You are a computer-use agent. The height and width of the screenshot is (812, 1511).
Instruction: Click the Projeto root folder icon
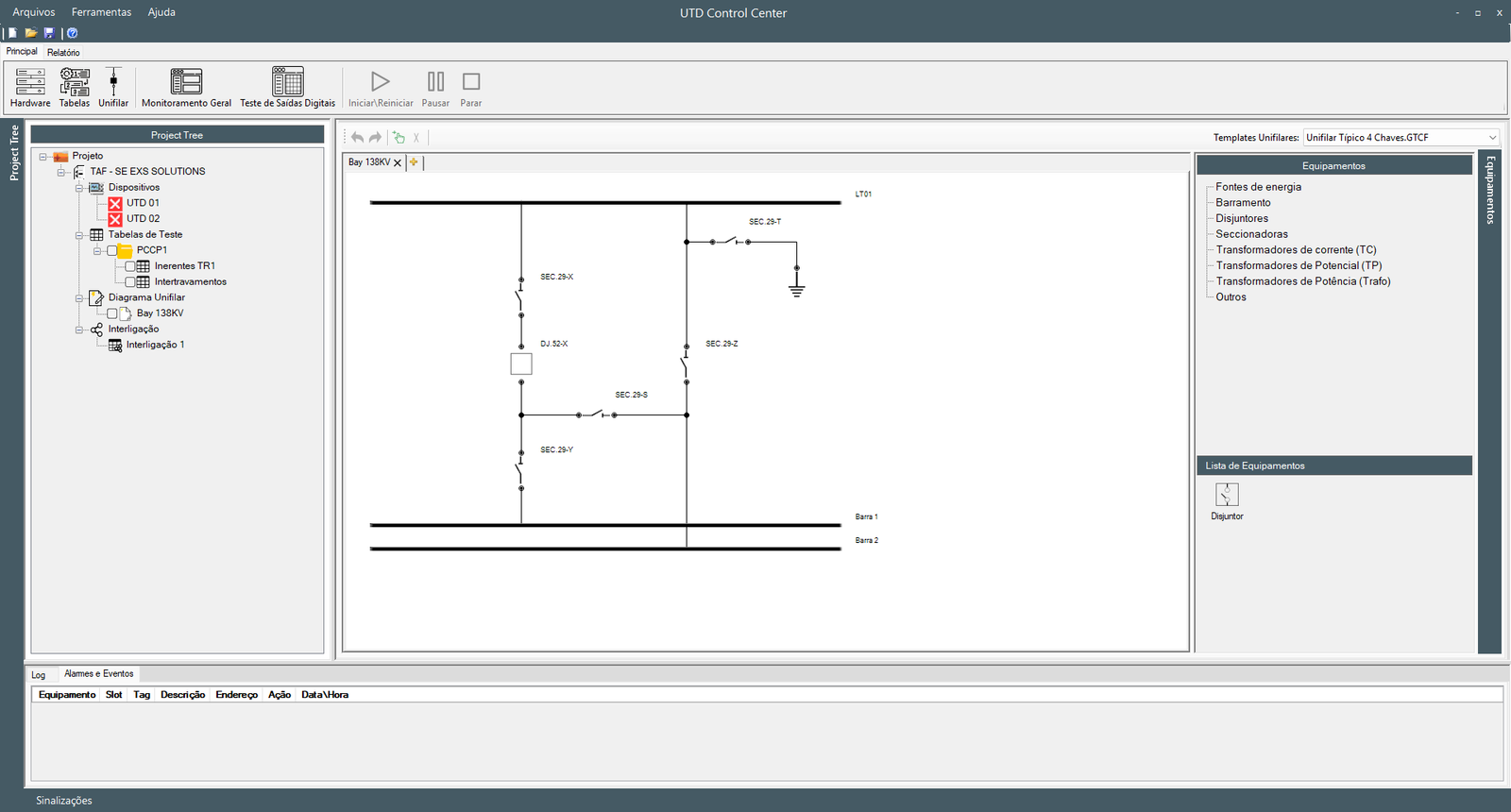[x=60, y=156]
